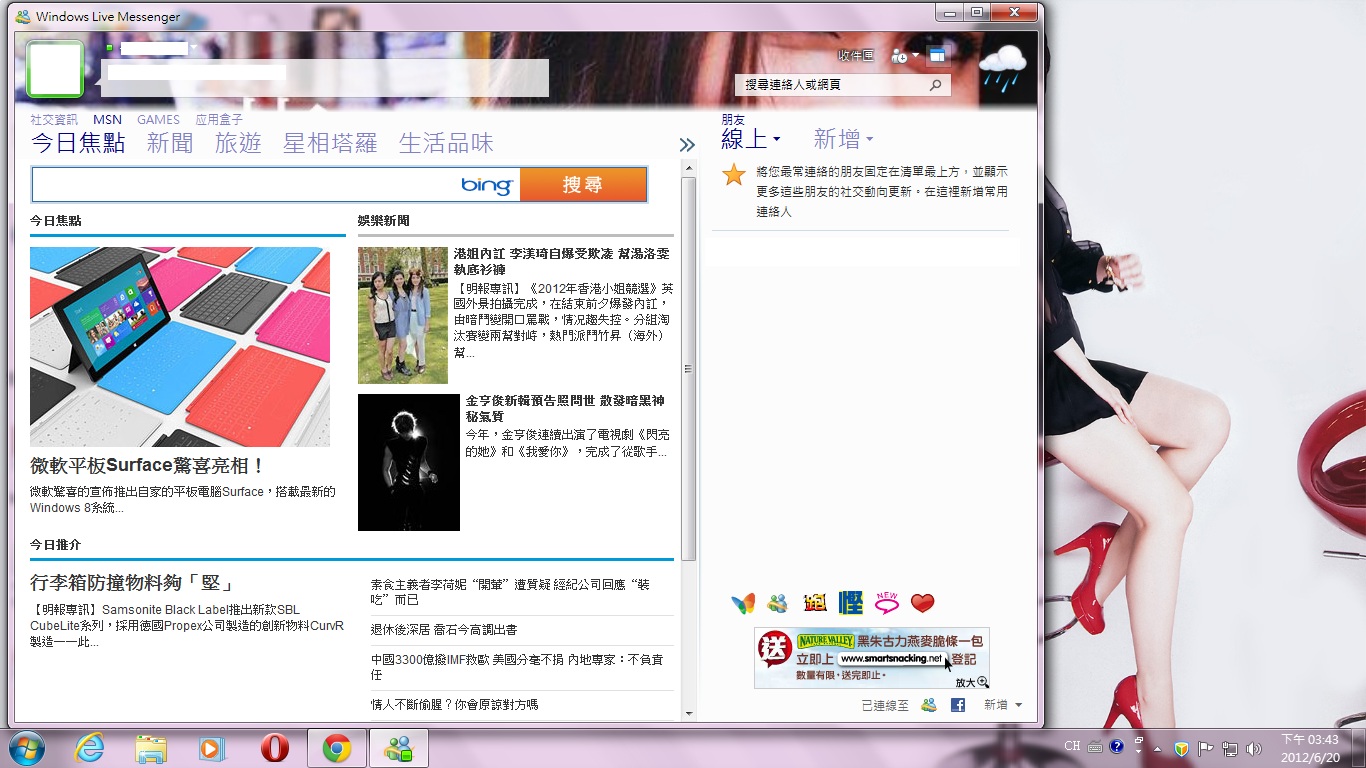
Task: Open the 微軟平板Surface驚喜亮相 headline
Action: coord(147,466)
